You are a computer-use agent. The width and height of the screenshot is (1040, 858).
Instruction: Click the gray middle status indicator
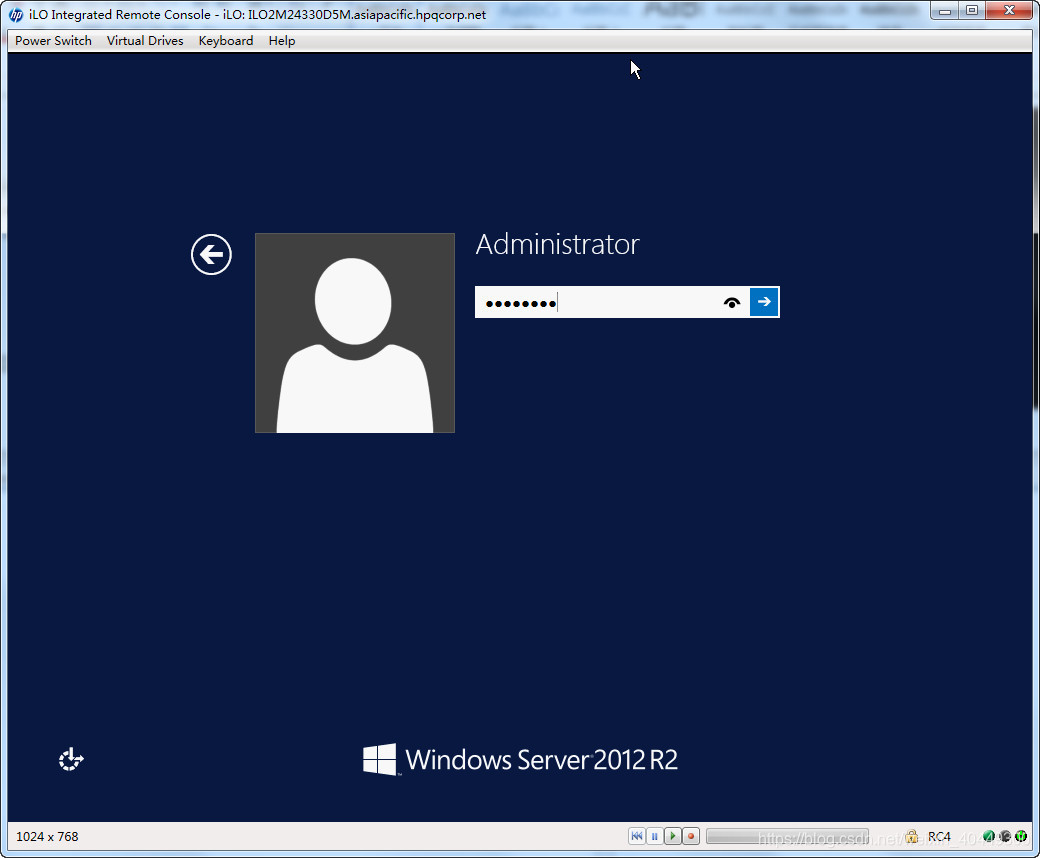[x=1005, y=836]
